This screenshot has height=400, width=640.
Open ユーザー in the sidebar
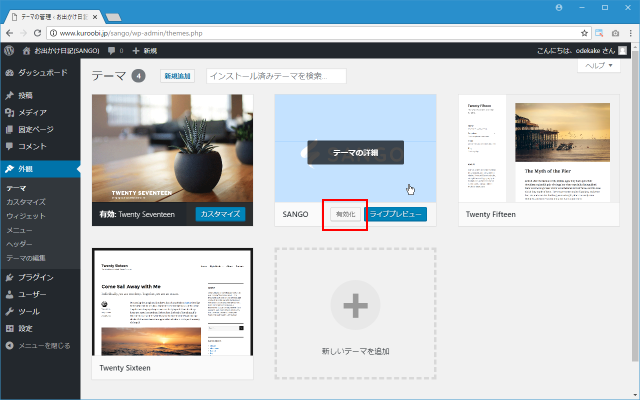pyautogui.click(x=40, y=294)
